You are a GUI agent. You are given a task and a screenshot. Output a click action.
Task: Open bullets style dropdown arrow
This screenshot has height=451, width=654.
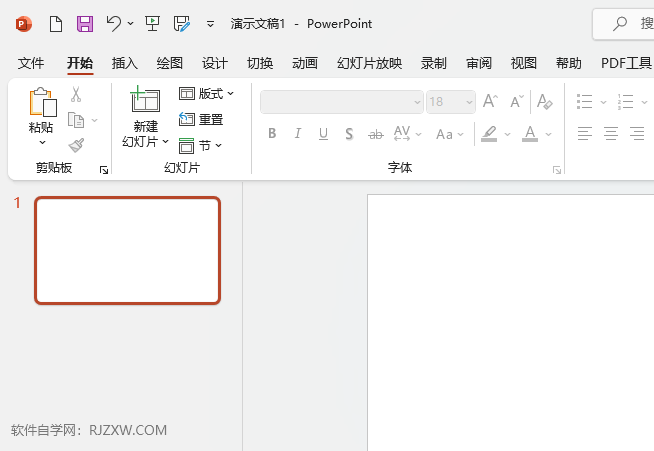click(603, 102)
